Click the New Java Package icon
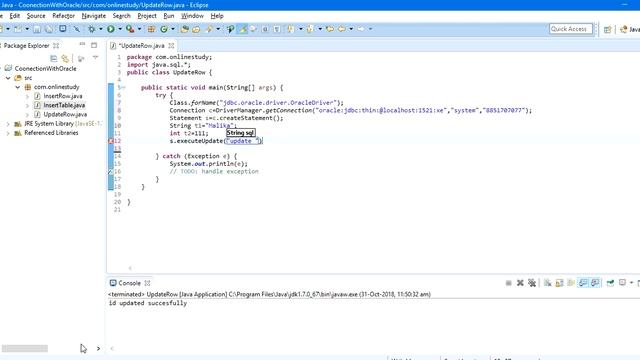The image size is (640, 360). [151, 29]
